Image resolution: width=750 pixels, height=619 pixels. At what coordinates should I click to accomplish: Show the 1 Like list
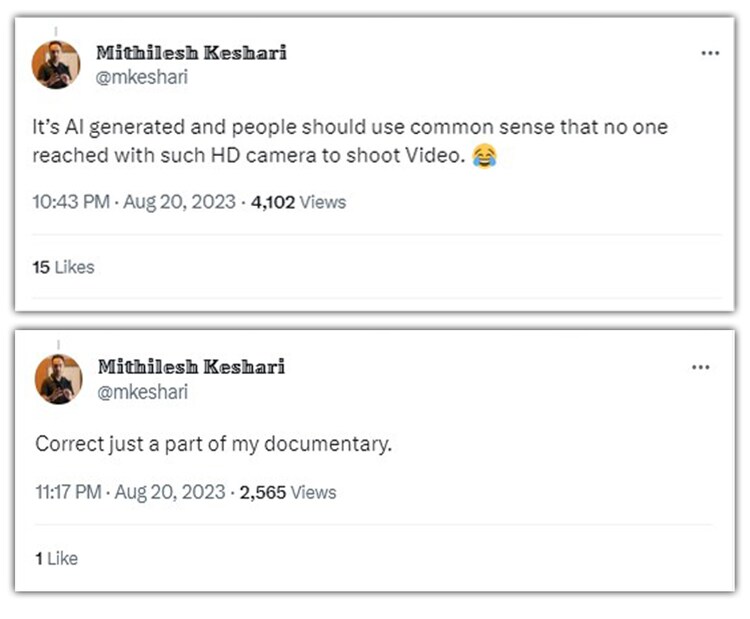pyautogui.click(x=56, y=558)
